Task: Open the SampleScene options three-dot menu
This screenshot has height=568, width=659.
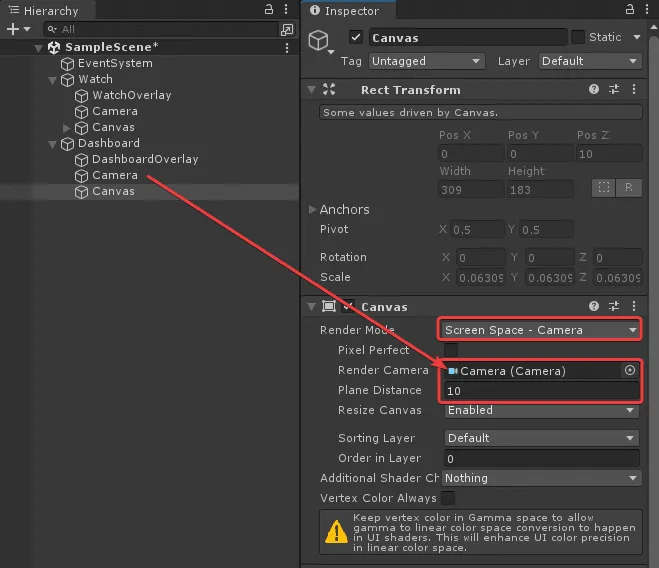Action: [x=287, y=48]
